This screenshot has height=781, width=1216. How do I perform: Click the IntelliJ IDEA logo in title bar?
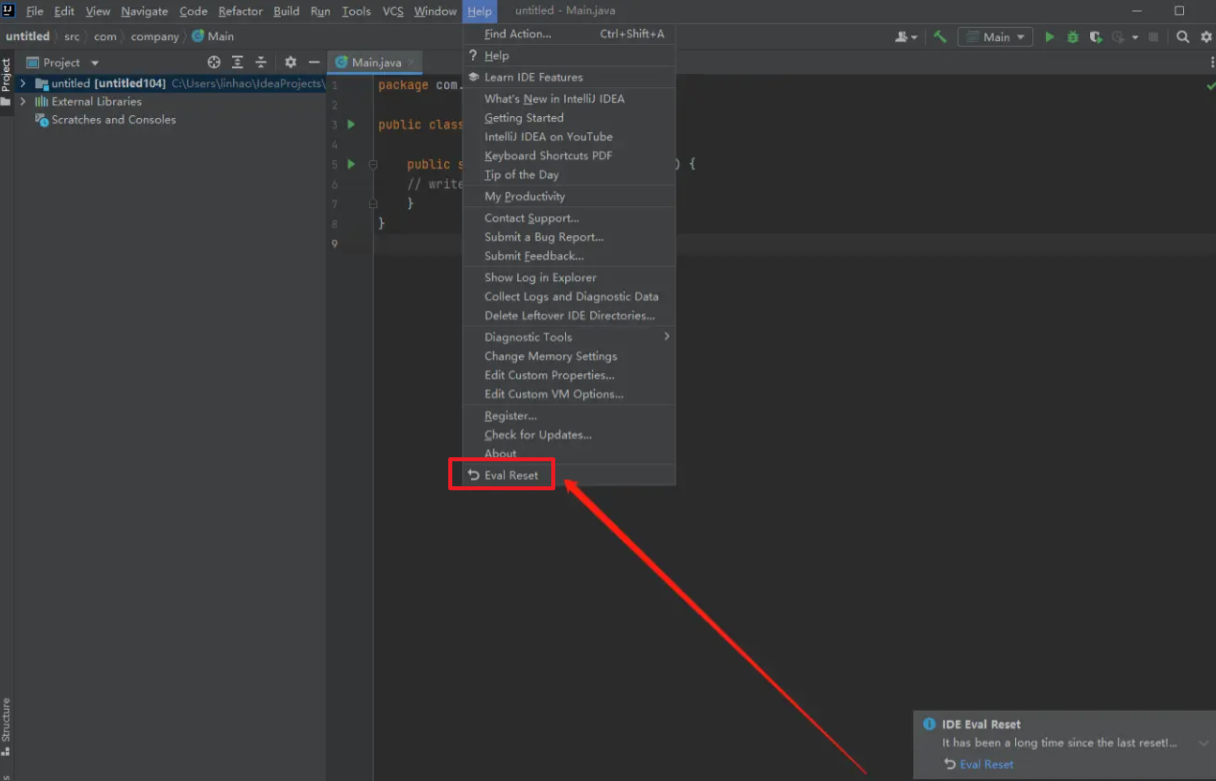pos(8,11)
